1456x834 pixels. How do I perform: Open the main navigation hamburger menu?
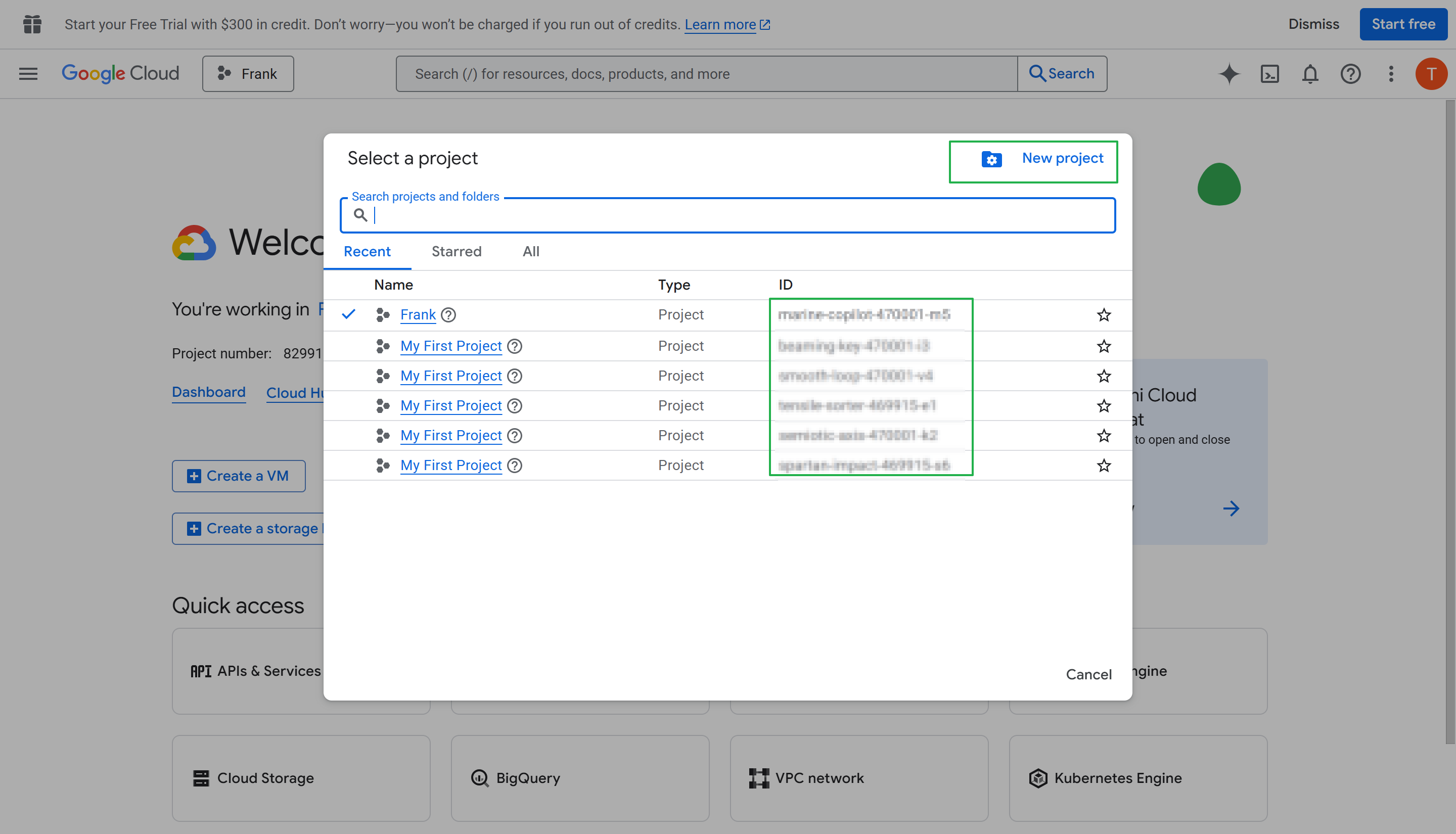(x=28, y=74)
